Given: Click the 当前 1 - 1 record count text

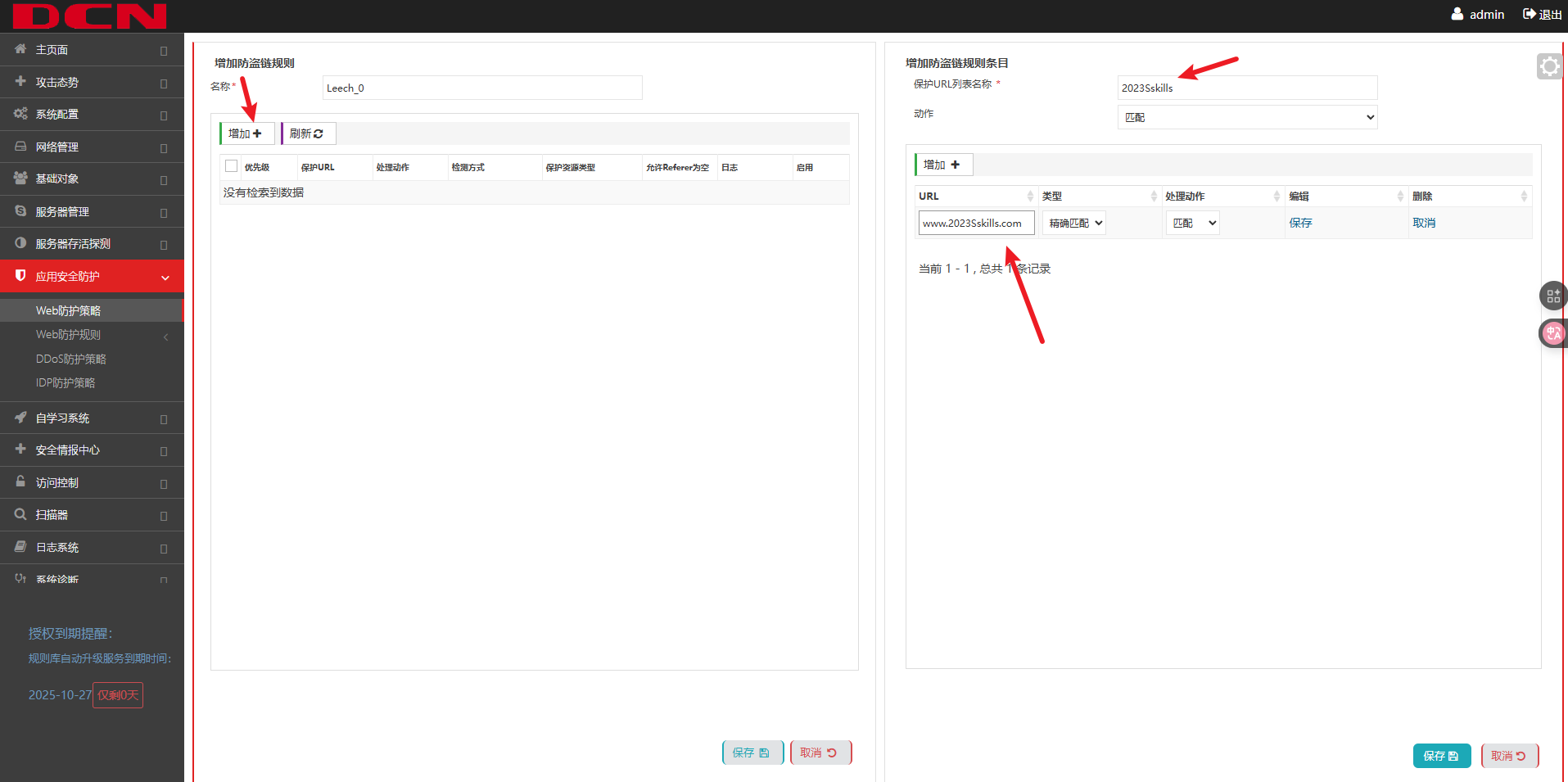Looking at the screenshot, I should point(984,269).
